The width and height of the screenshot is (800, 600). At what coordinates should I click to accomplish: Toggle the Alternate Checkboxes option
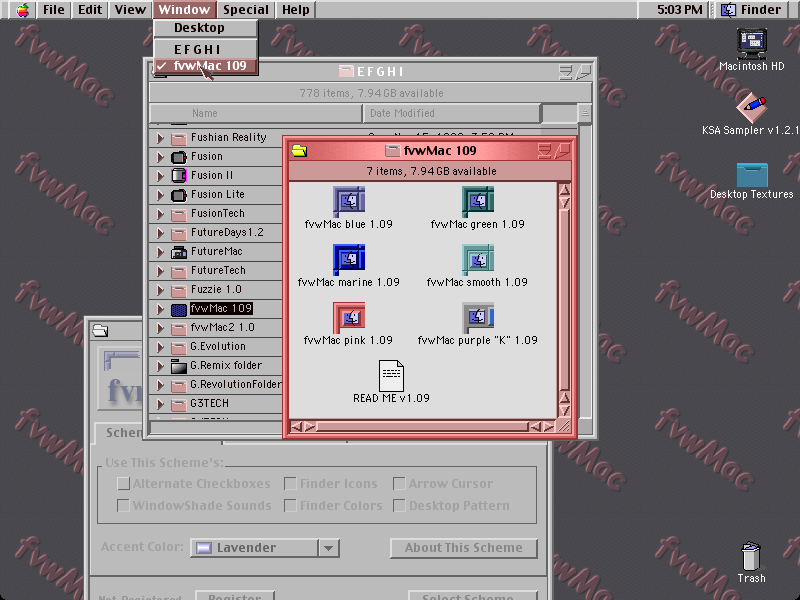tap(123, 483)
